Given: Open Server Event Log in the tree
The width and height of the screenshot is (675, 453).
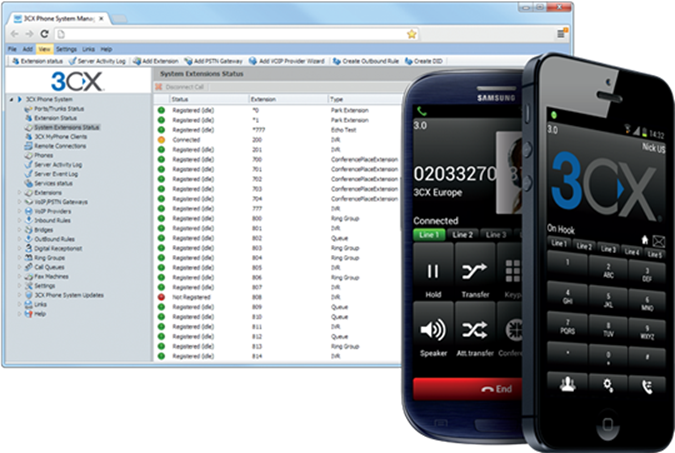Looking at the screenshot, I should point(51,174).
